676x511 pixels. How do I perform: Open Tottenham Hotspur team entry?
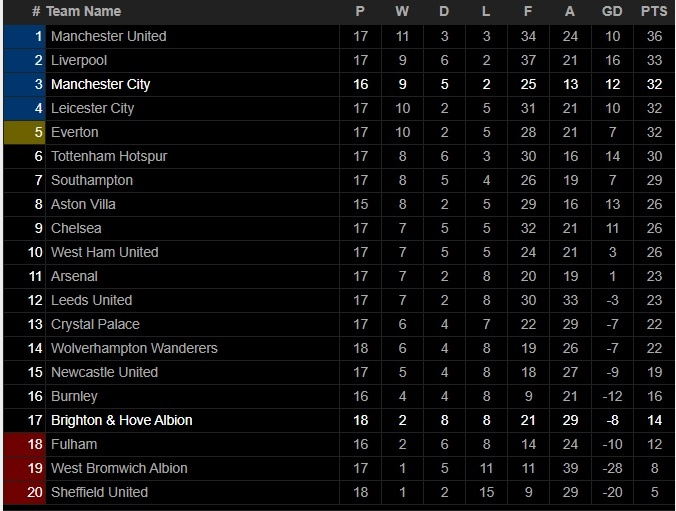point(109,156)
